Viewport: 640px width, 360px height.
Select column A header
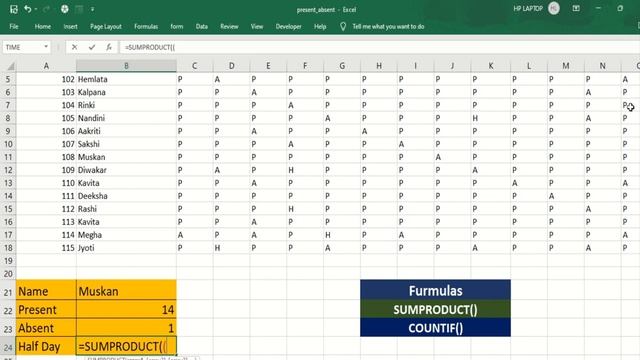(x=46, y=66)
